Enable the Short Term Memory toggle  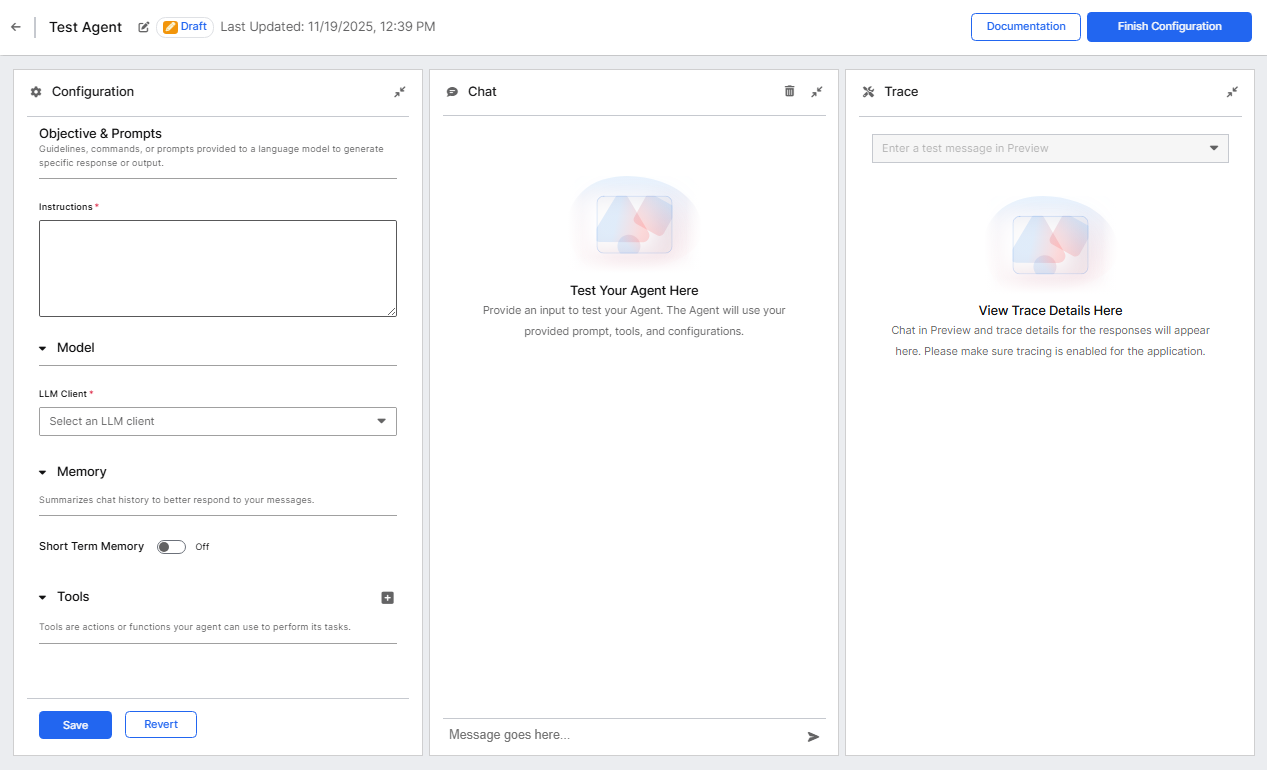[171, 547]
